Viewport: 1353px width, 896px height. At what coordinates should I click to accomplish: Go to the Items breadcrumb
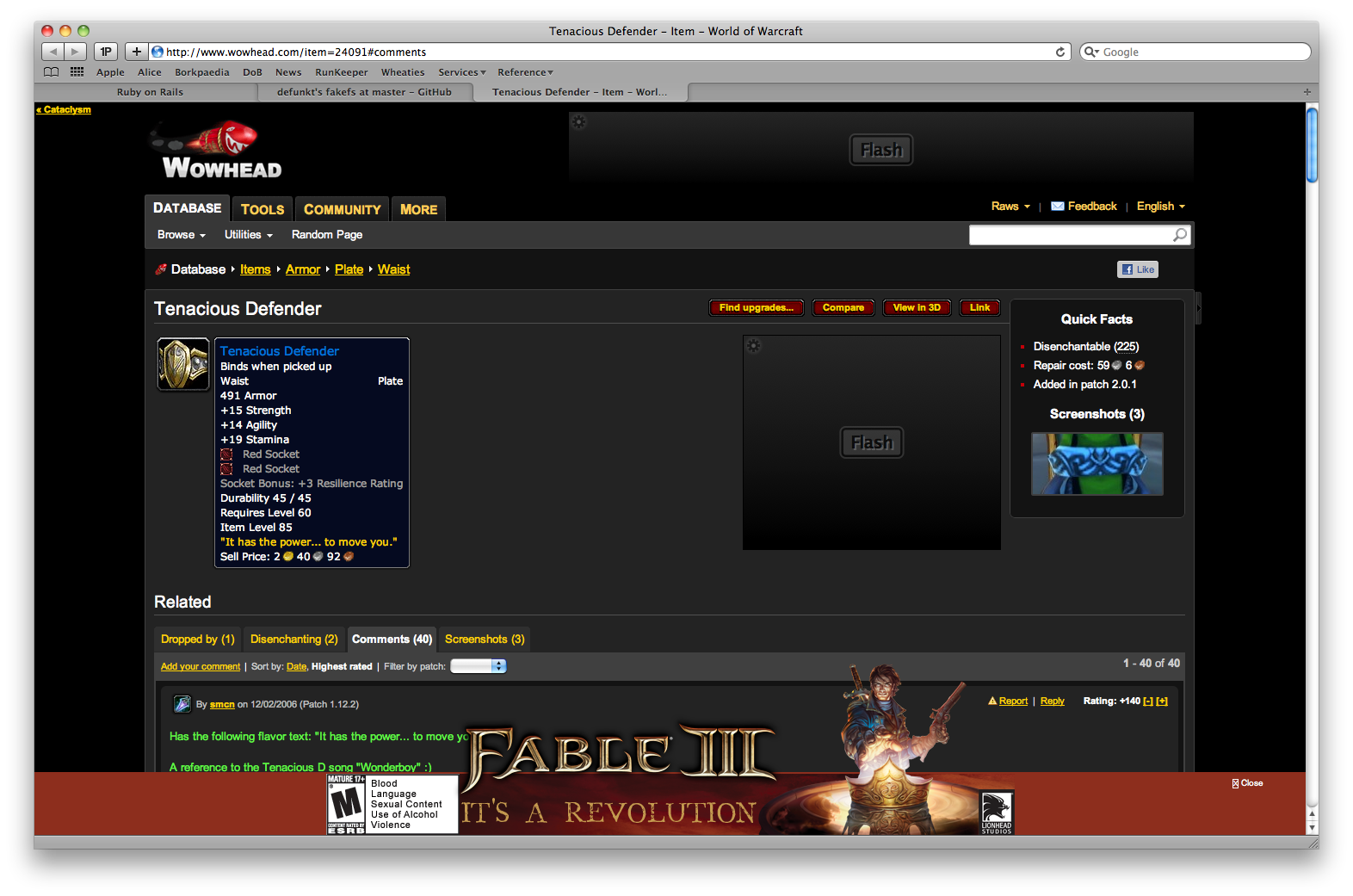[256, 269]
